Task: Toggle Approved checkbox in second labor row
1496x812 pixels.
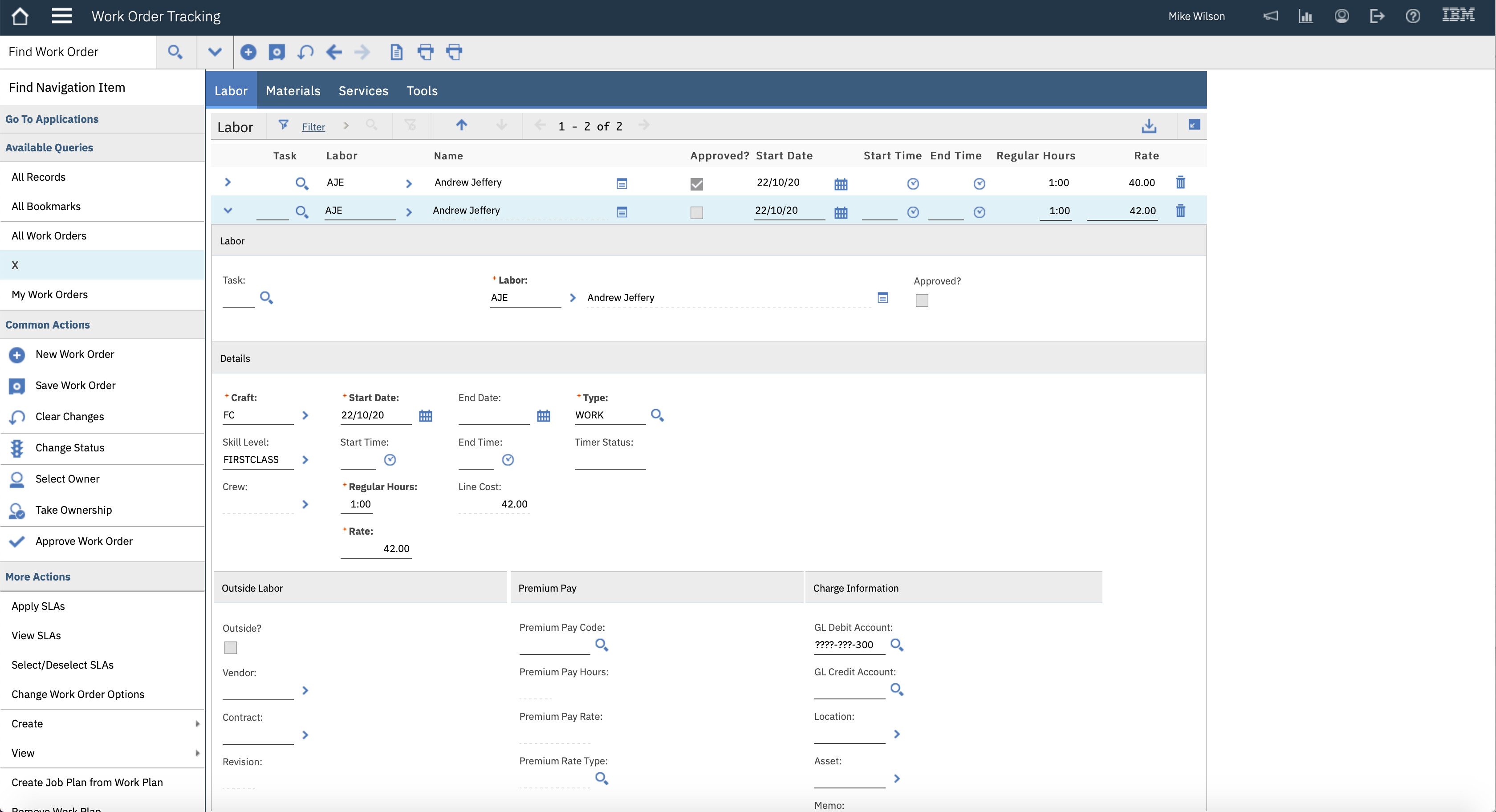Action: pyautogui.click(x=696, y=213)
